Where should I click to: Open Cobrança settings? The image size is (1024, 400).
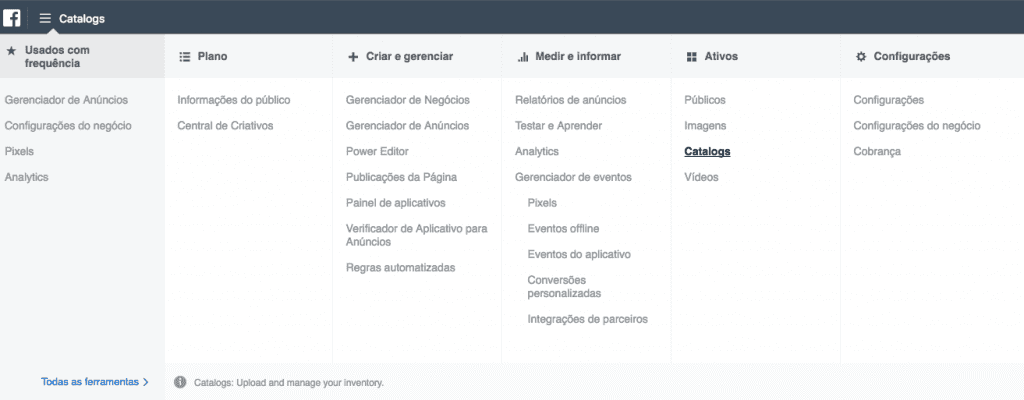coord(877,151)
